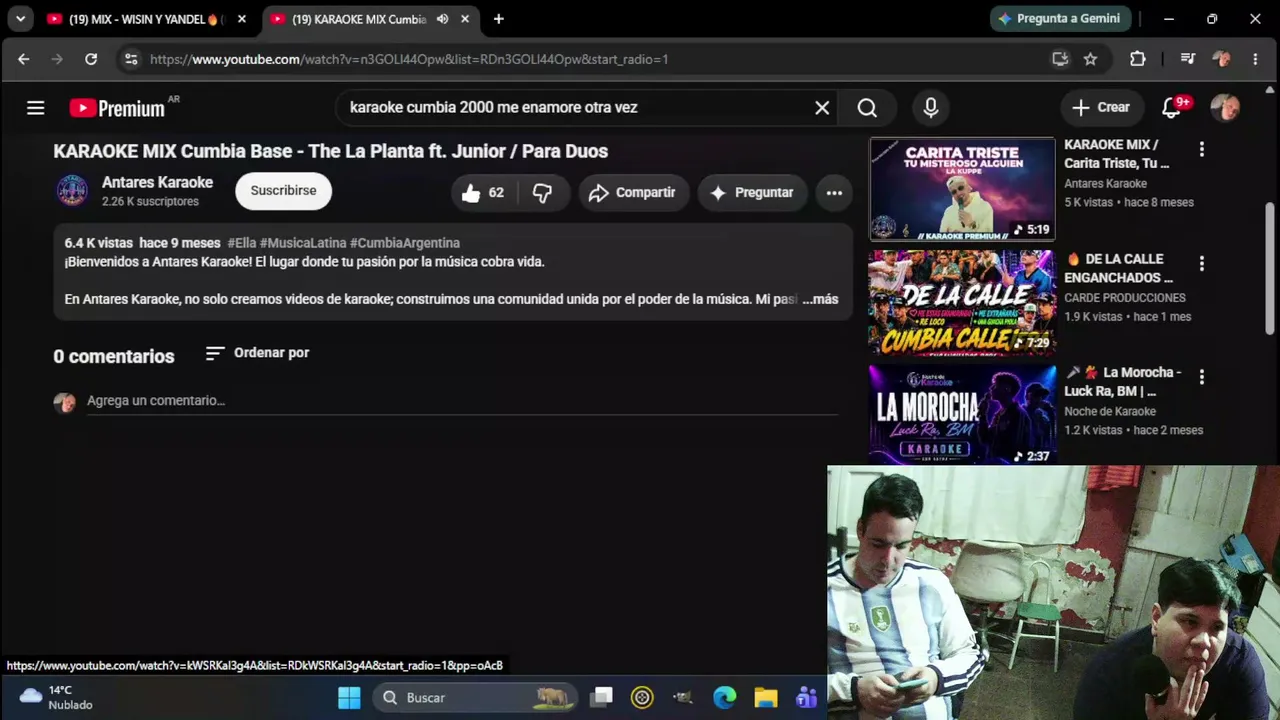Open Chrome three-dot menu
The image size is (1280, 720).
click(x=1255, y=59)
